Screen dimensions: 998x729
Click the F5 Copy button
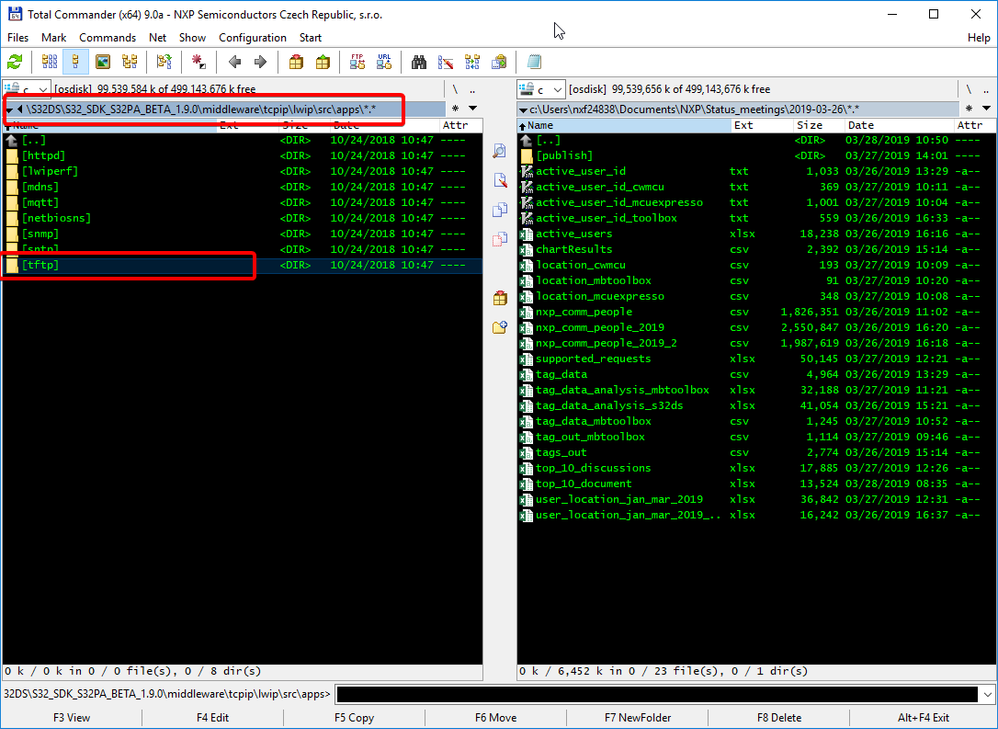click(x=354, y=718)
